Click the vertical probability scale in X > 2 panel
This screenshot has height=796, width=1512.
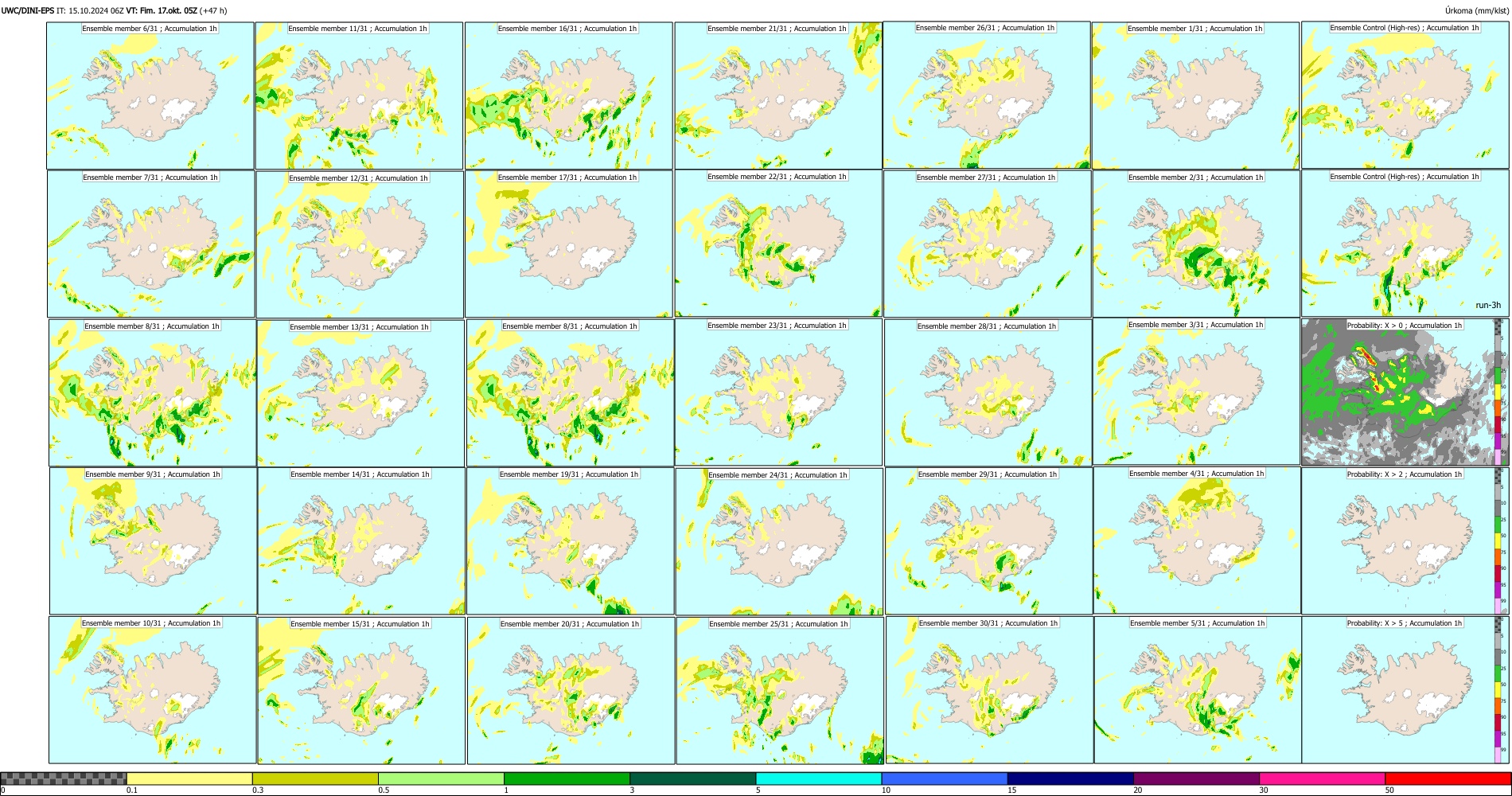click(1499, 541)
